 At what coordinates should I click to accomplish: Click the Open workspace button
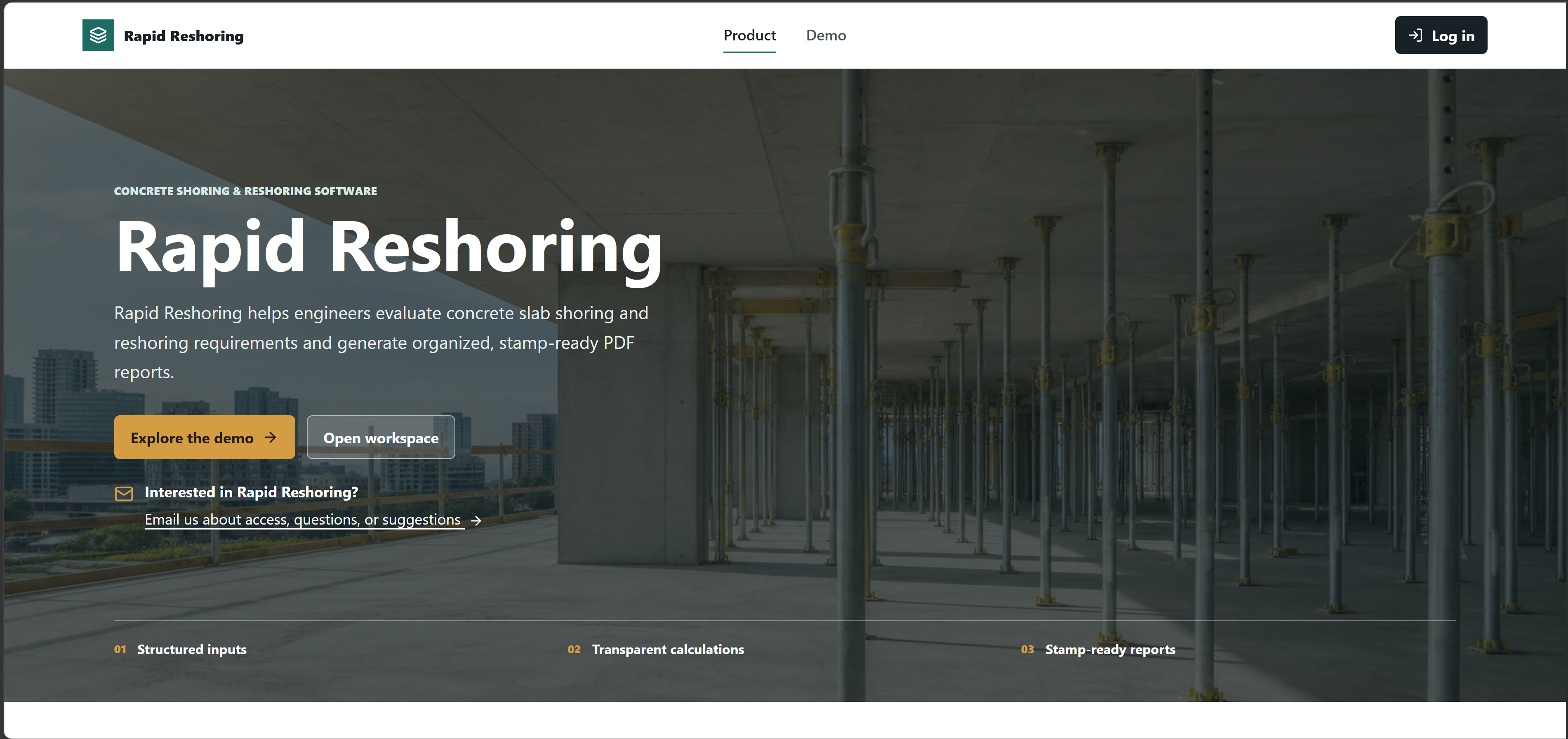(x=380, y=437)
